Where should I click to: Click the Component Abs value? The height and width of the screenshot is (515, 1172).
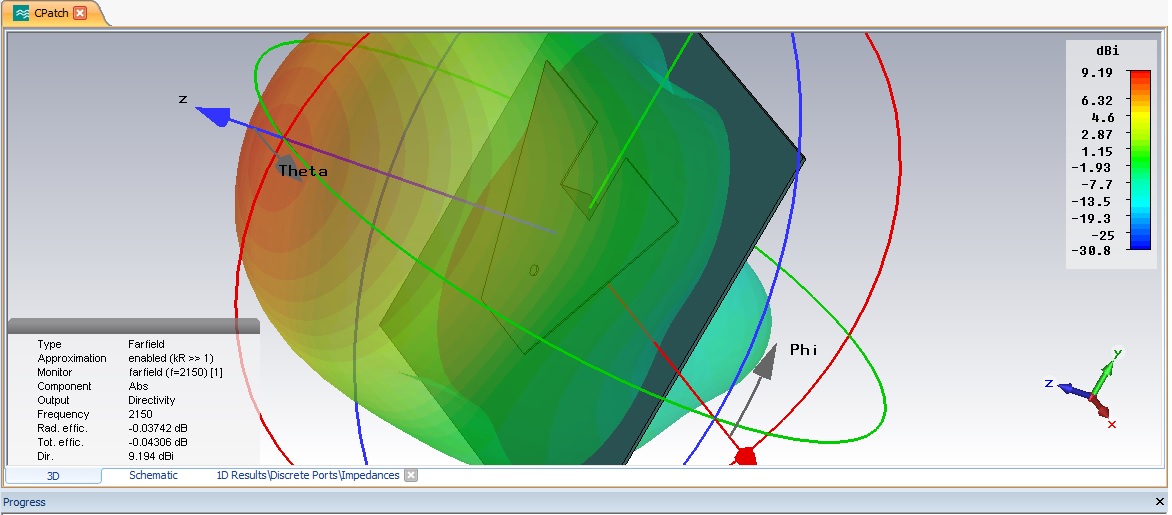coord(138,386)
